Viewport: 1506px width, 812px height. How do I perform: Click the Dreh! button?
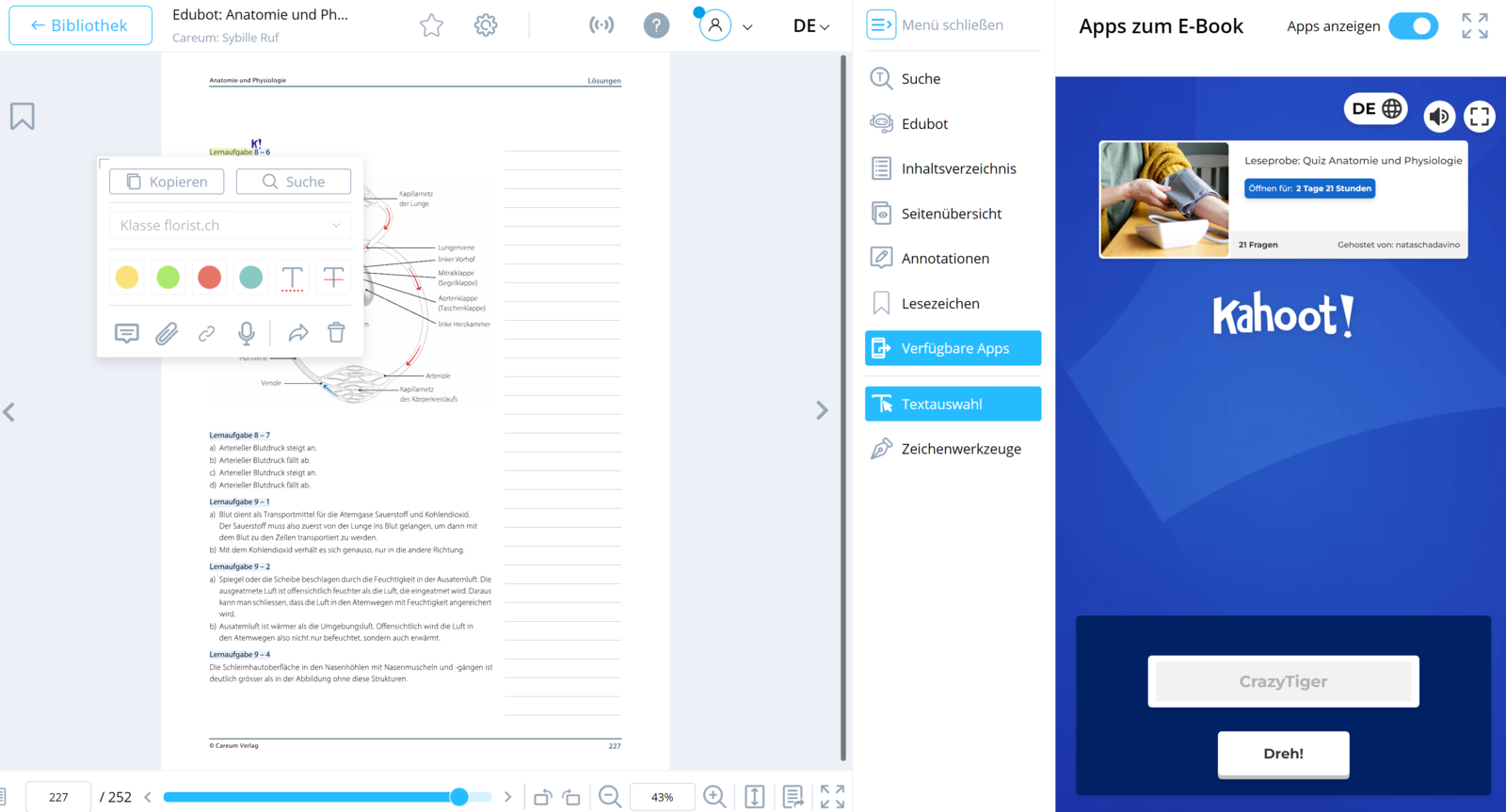click(1283, 754)
